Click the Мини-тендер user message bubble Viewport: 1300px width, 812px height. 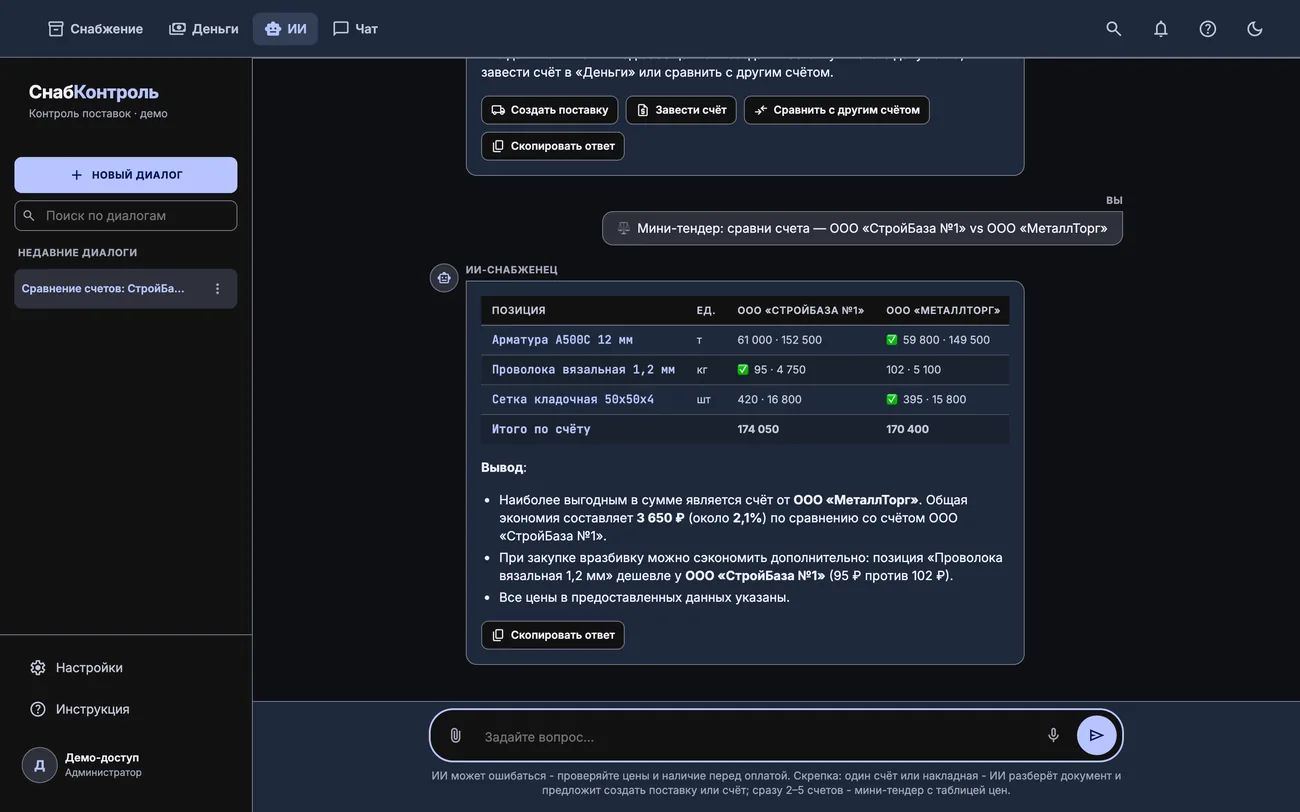pos(862,228)
